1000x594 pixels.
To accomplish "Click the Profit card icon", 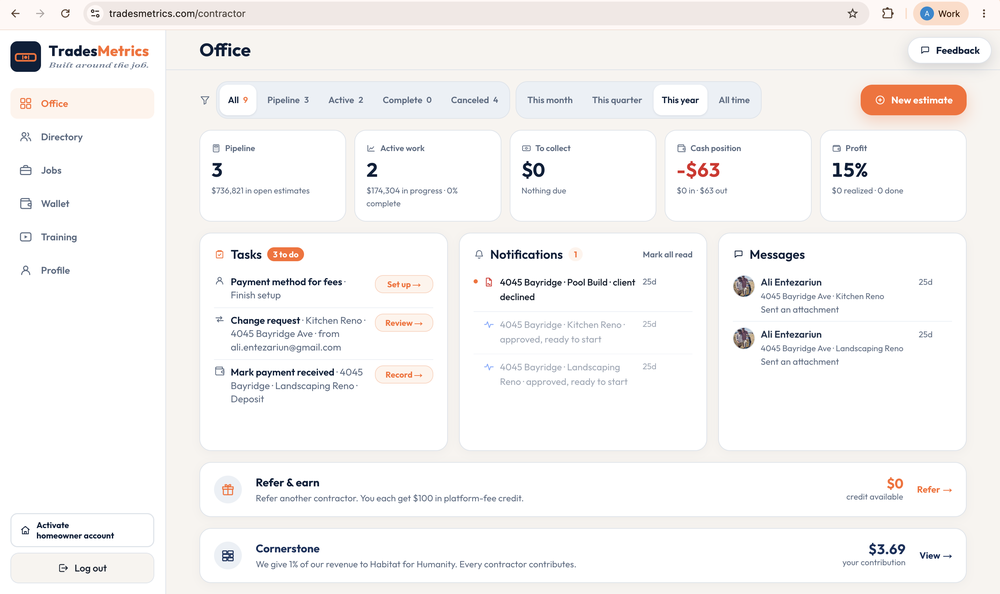I will pyautogui.click(x=836, y=148).
